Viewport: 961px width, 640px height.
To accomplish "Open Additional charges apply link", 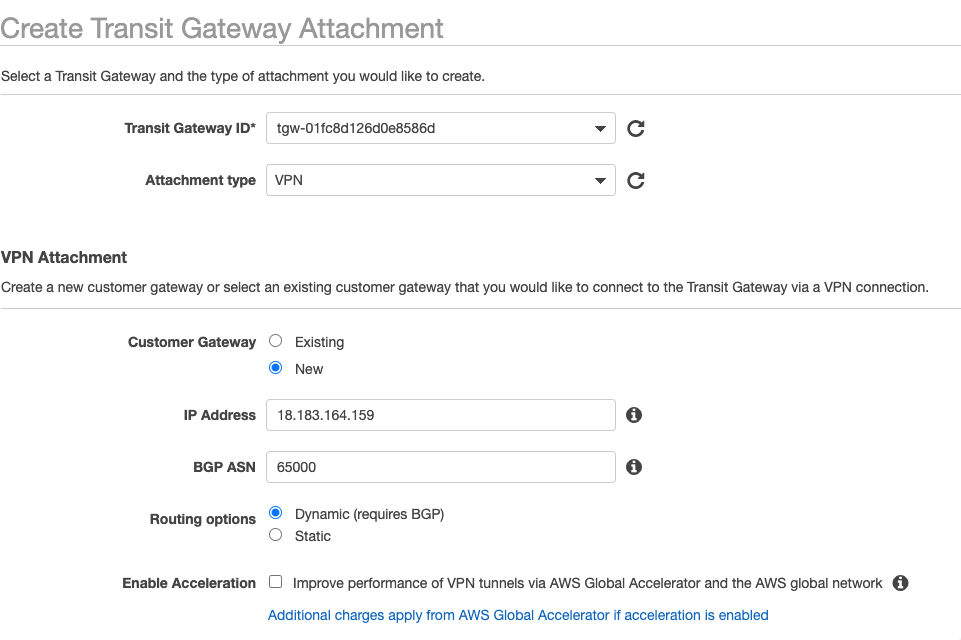I will 518,615.
